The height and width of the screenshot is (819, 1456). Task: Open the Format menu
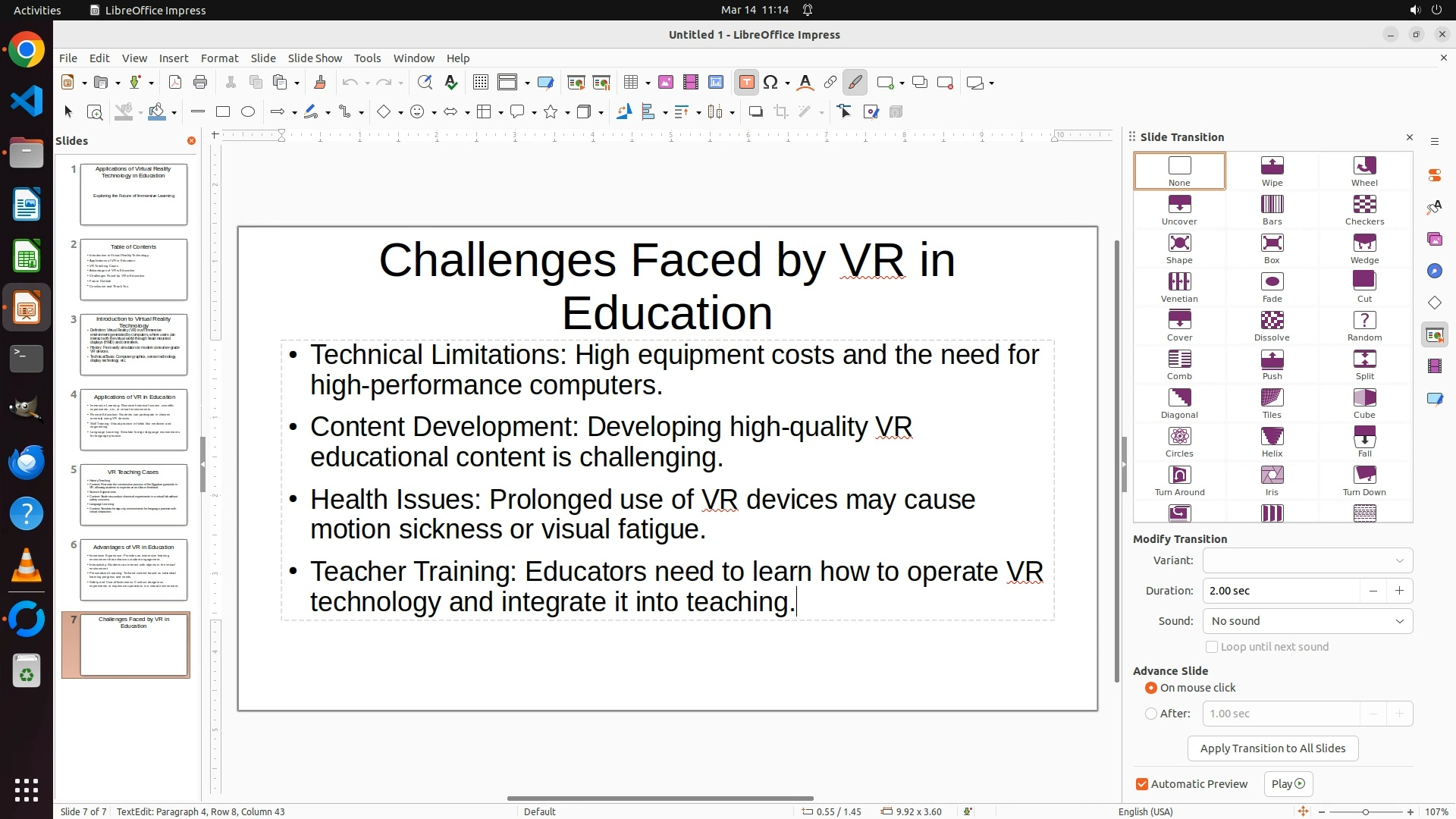pos(219,58)
